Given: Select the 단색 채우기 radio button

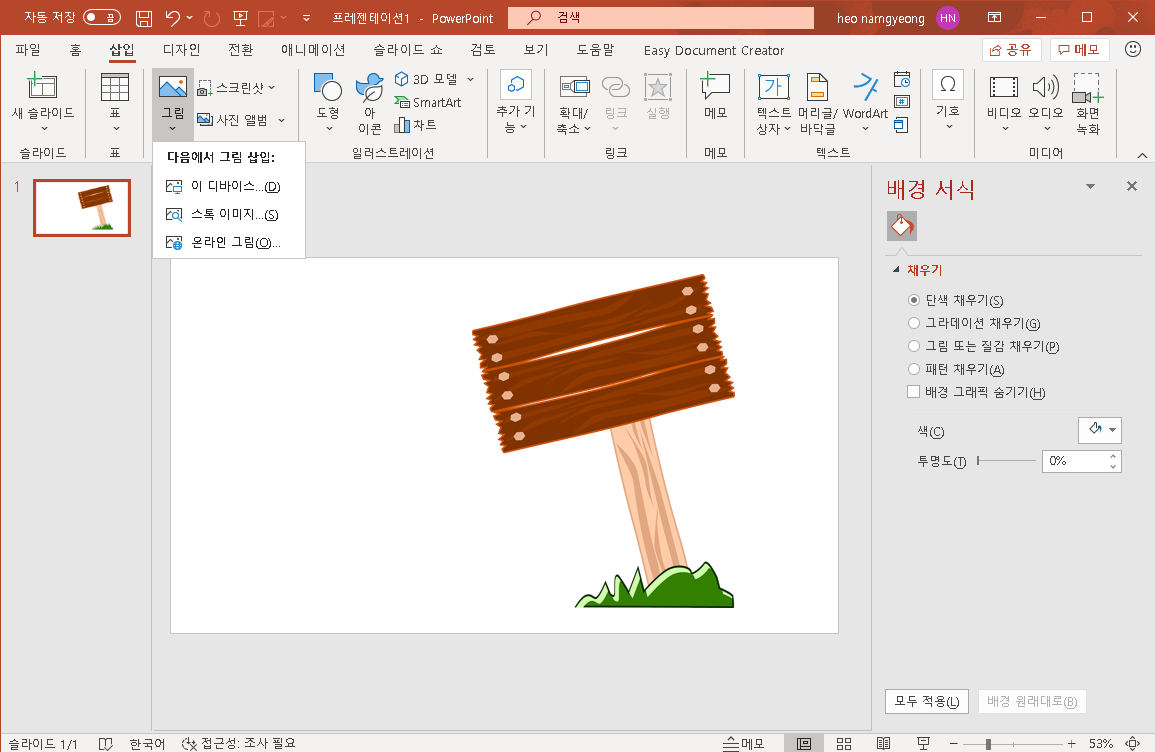Looking at the screenshot, I should coord(914,300).
